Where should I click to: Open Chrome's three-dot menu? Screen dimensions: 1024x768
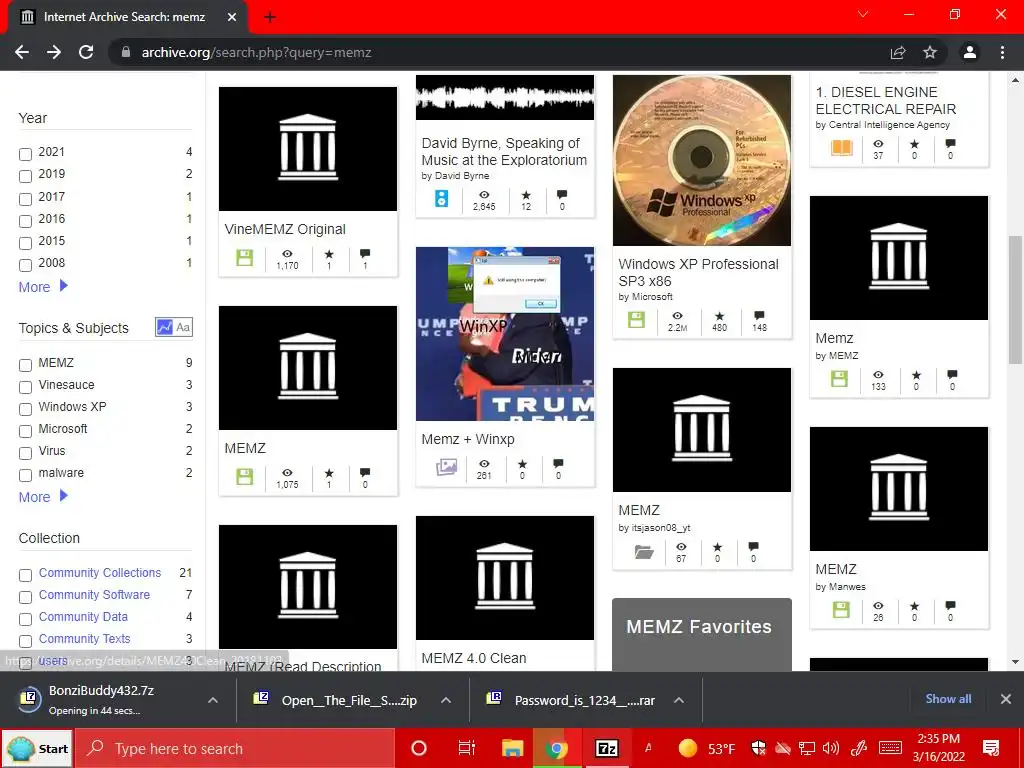pyautogui.click(x=1002, y=52)
